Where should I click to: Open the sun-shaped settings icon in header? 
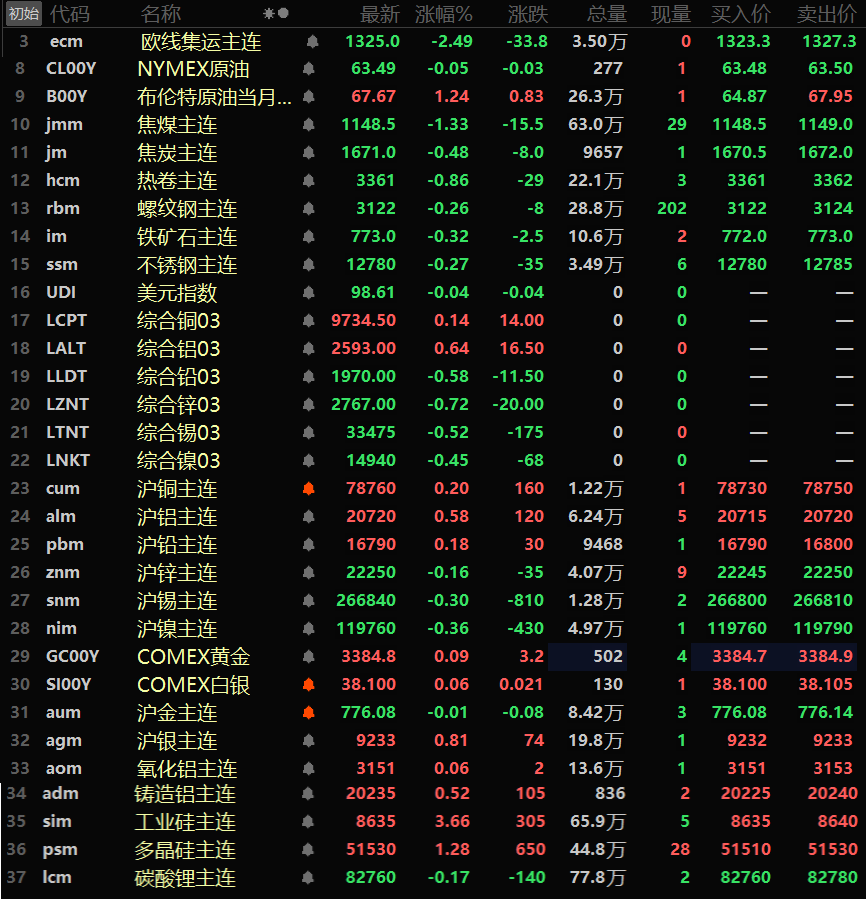[x=268, y=14]
